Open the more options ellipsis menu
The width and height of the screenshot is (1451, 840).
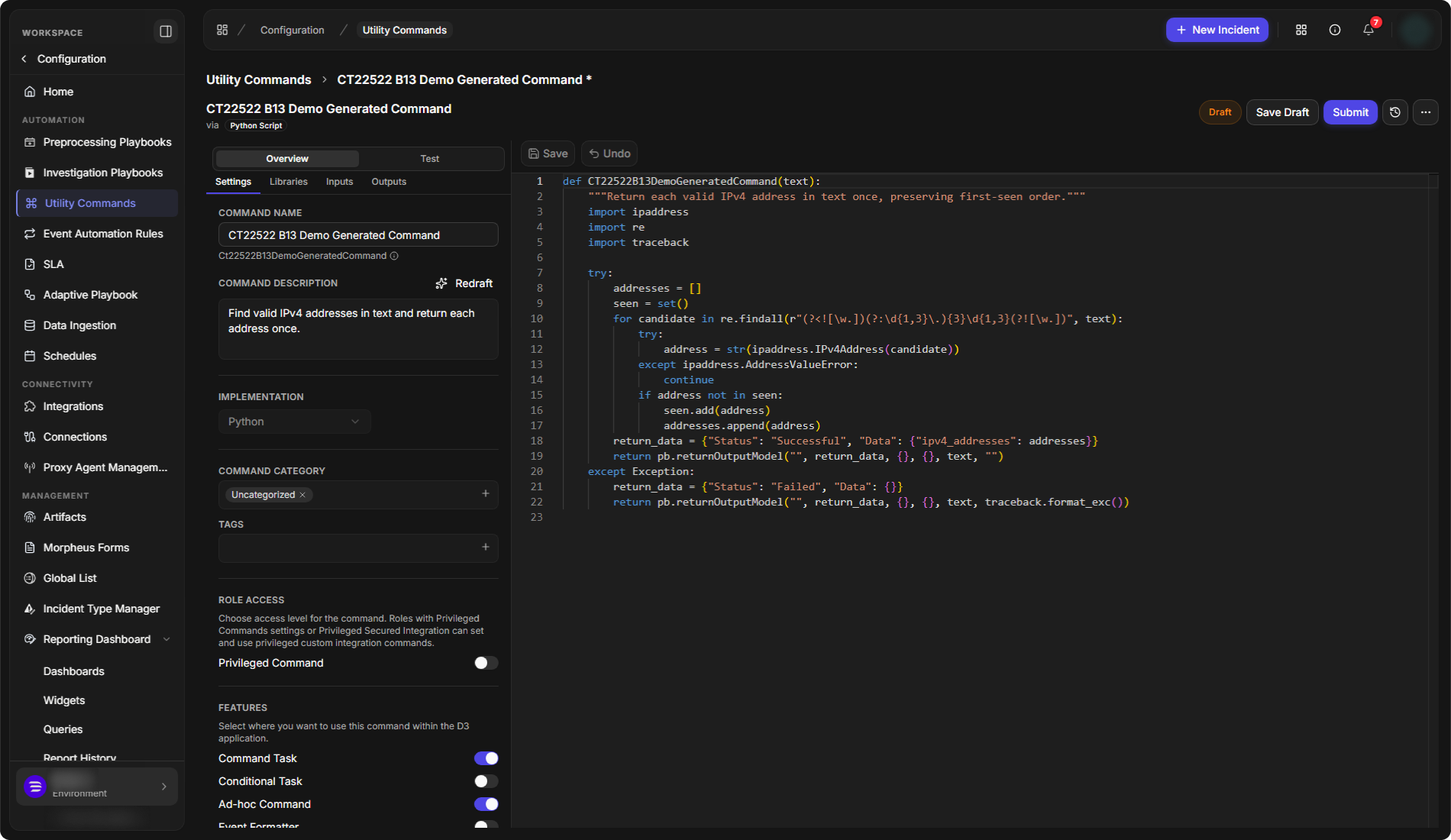(1426, 112)
